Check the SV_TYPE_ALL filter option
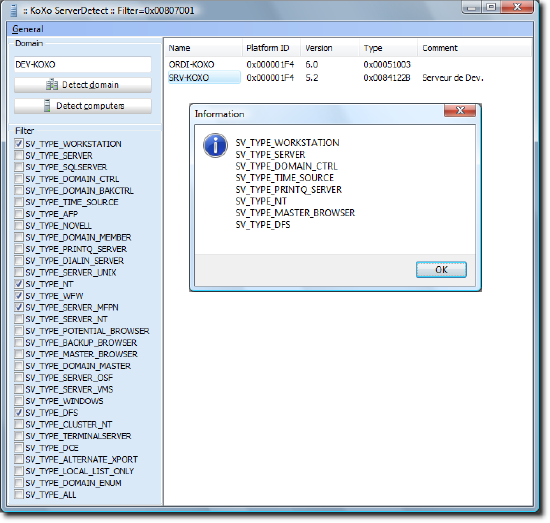550x523 pixels. (x=19, y=495)
